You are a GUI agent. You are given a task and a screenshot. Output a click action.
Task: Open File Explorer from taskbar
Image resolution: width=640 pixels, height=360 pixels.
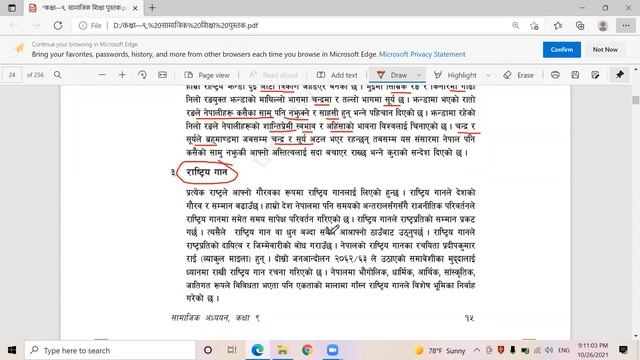[x=282, y=350]
